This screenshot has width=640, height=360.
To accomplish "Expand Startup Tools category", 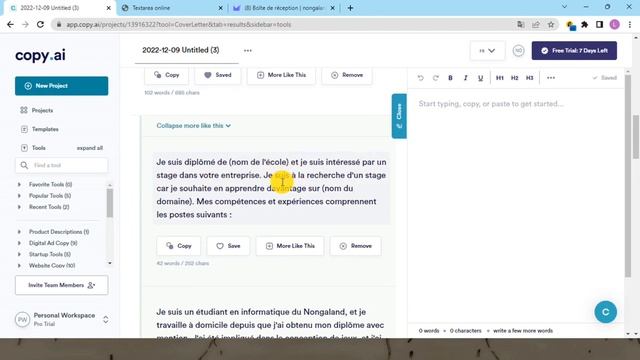I will pos(44,254).
